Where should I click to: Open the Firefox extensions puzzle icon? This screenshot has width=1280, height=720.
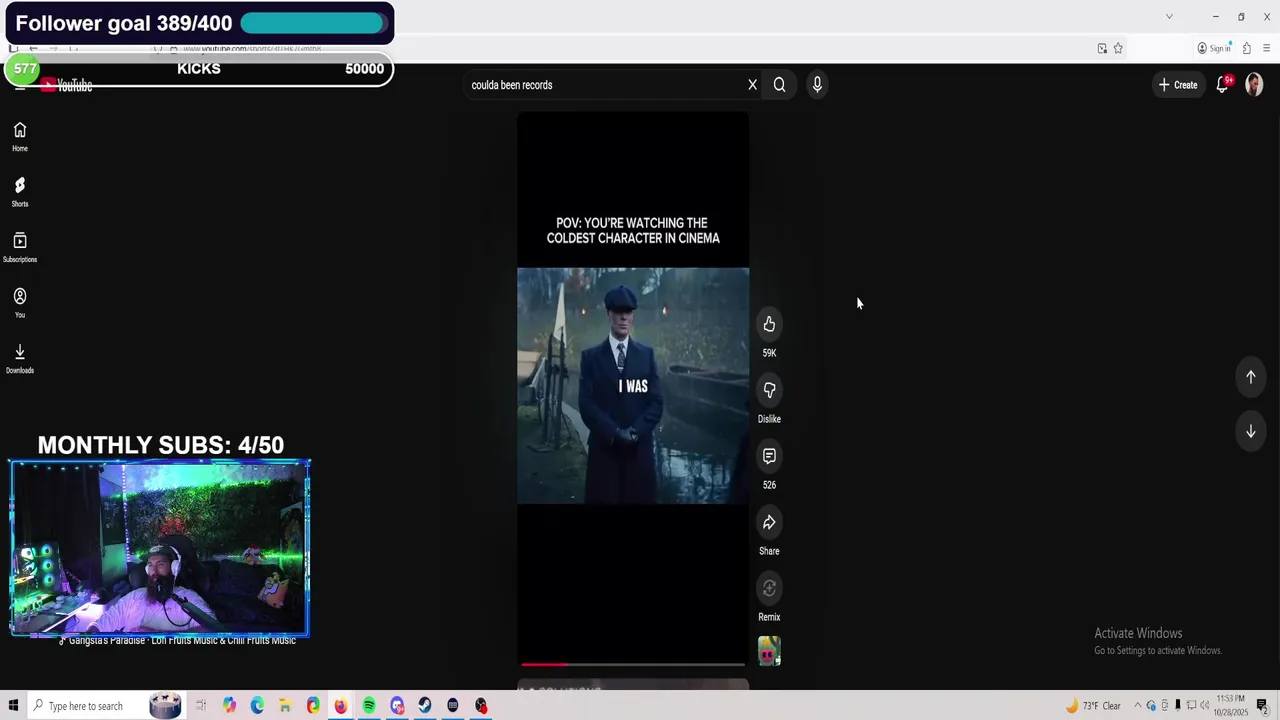point(1246,48)
